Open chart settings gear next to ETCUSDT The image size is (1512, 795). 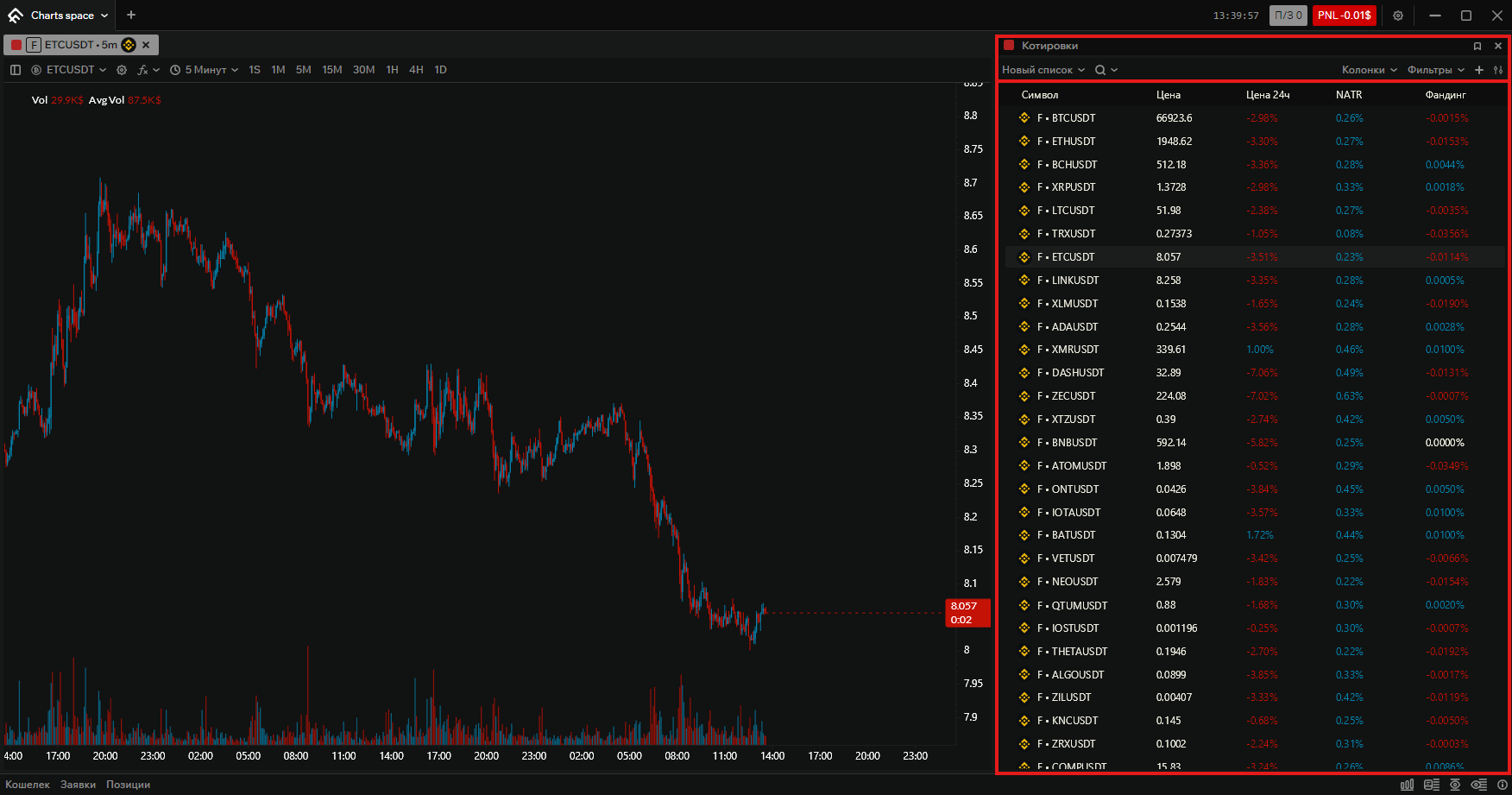coord(122,70)
